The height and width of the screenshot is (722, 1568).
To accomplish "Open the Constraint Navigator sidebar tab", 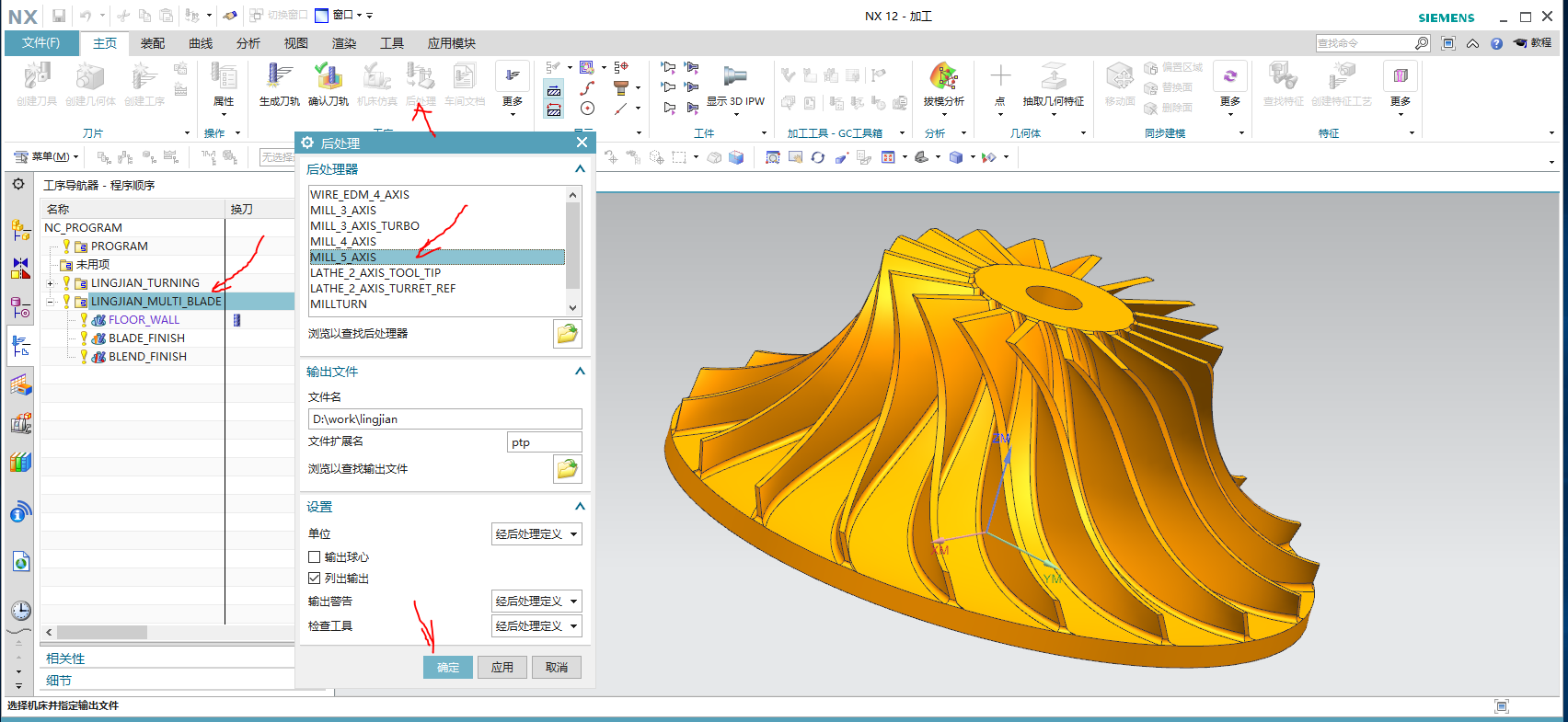I will point(20,268).
